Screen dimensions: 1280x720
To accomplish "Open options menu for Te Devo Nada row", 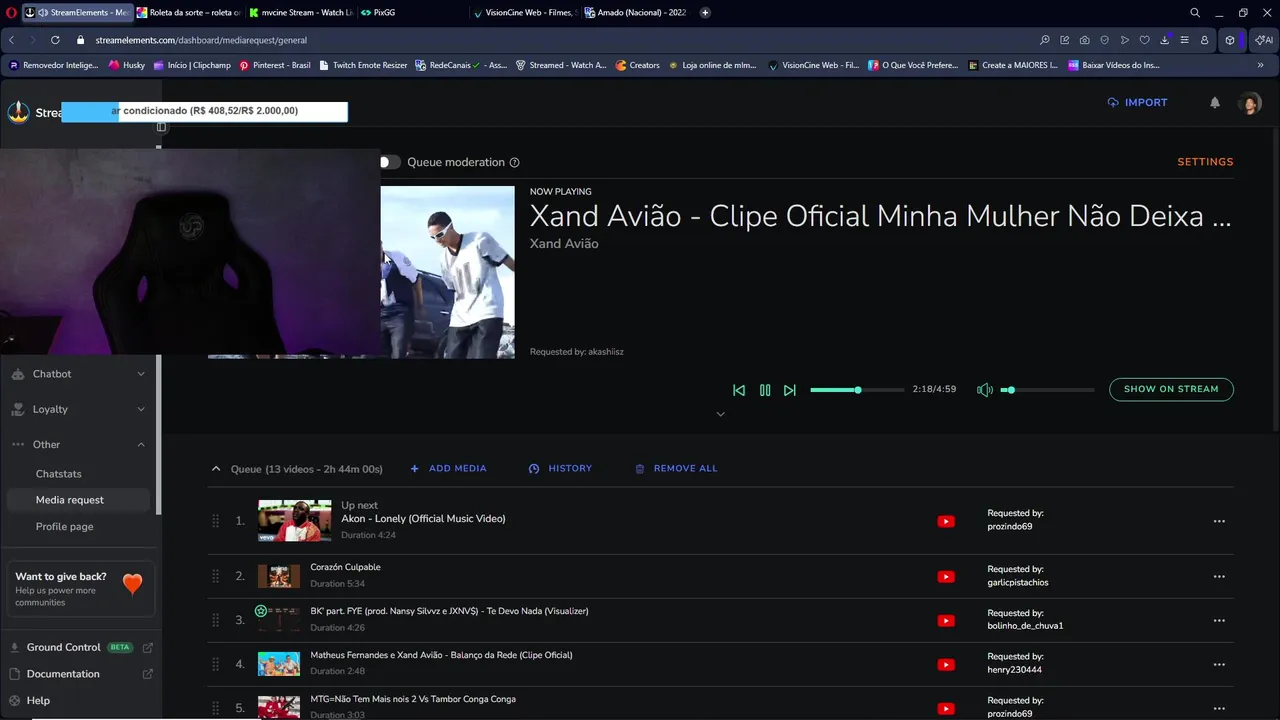I will tap(1219, 620).
